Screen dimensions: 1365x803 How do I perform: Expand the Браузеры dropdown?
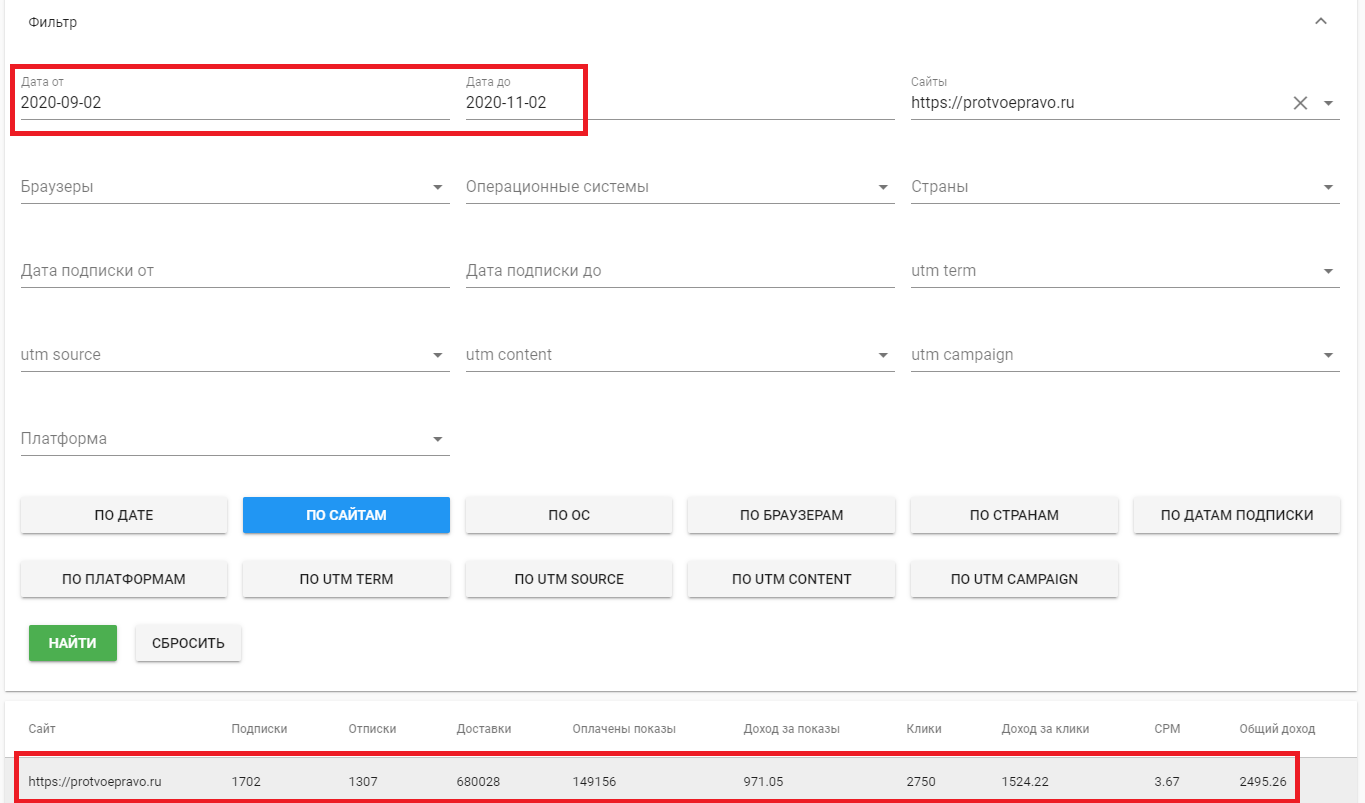click(x=438, y=187)
